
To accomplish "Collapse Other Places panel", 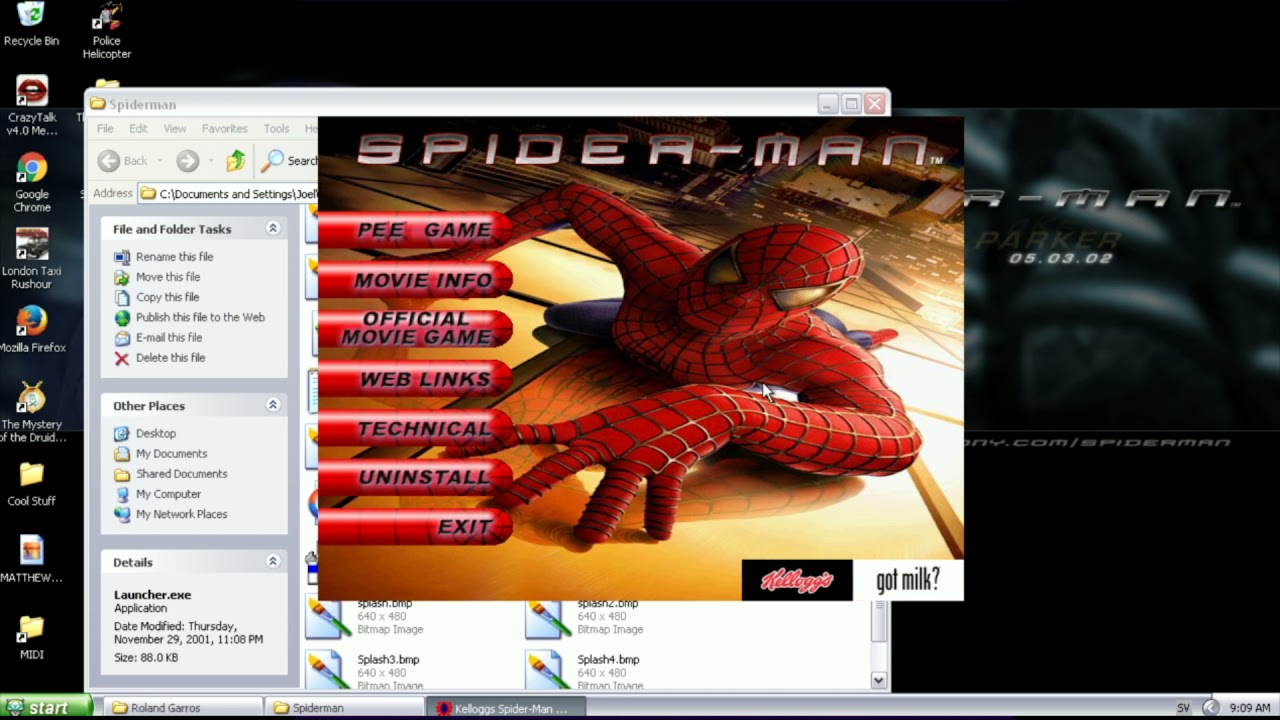I will coord(272,405).
